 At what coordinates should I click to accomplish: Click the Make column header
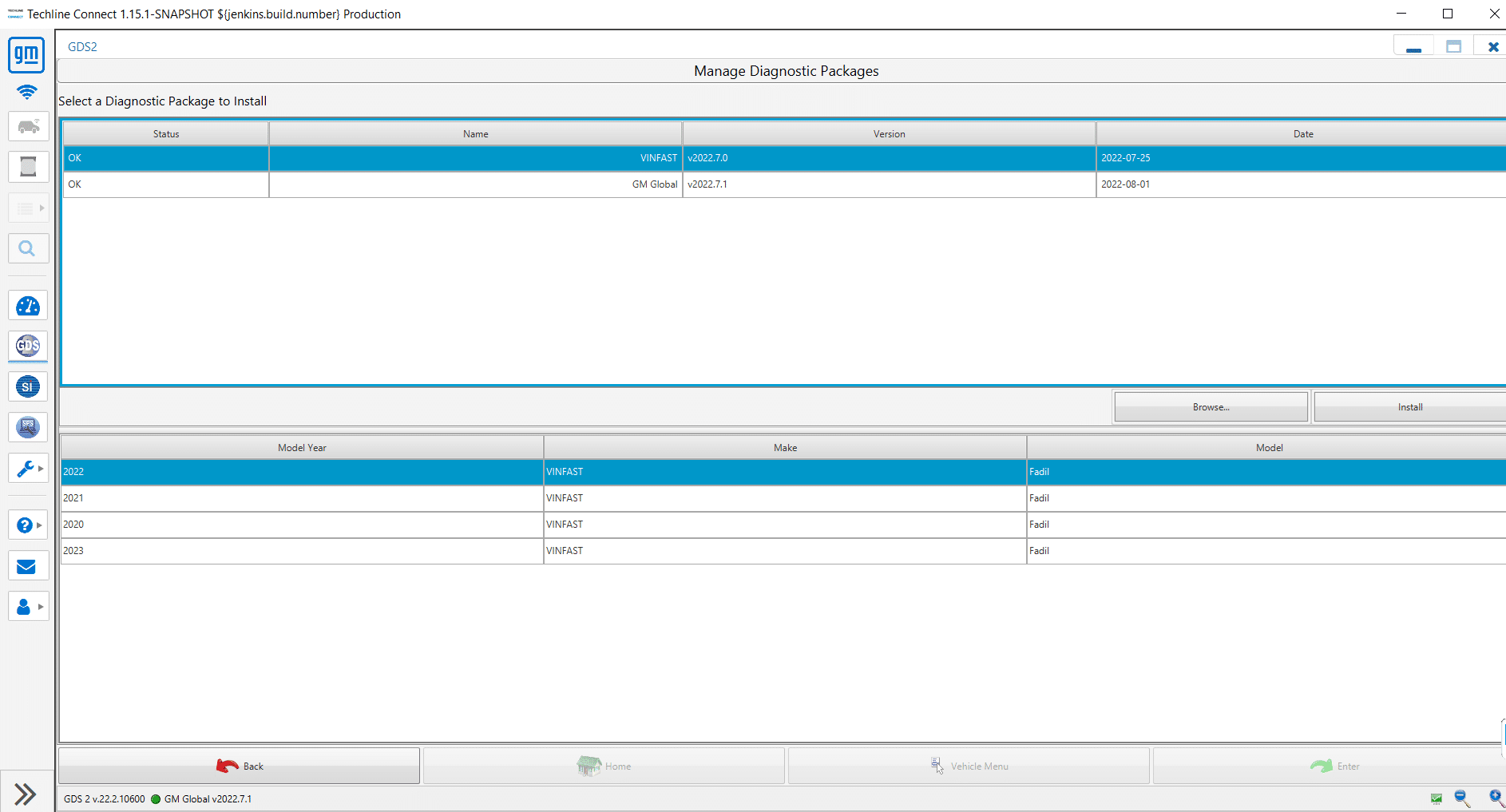785,448
